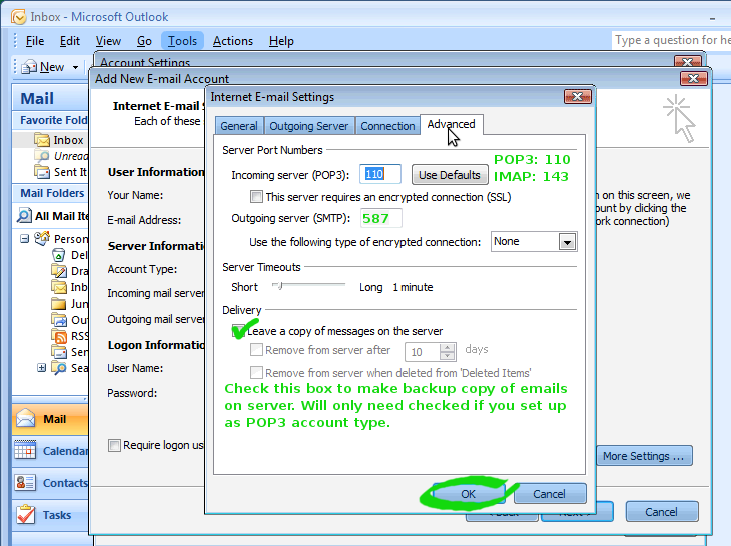Open the Sent Items folder icon in tree

pos(59,352)
